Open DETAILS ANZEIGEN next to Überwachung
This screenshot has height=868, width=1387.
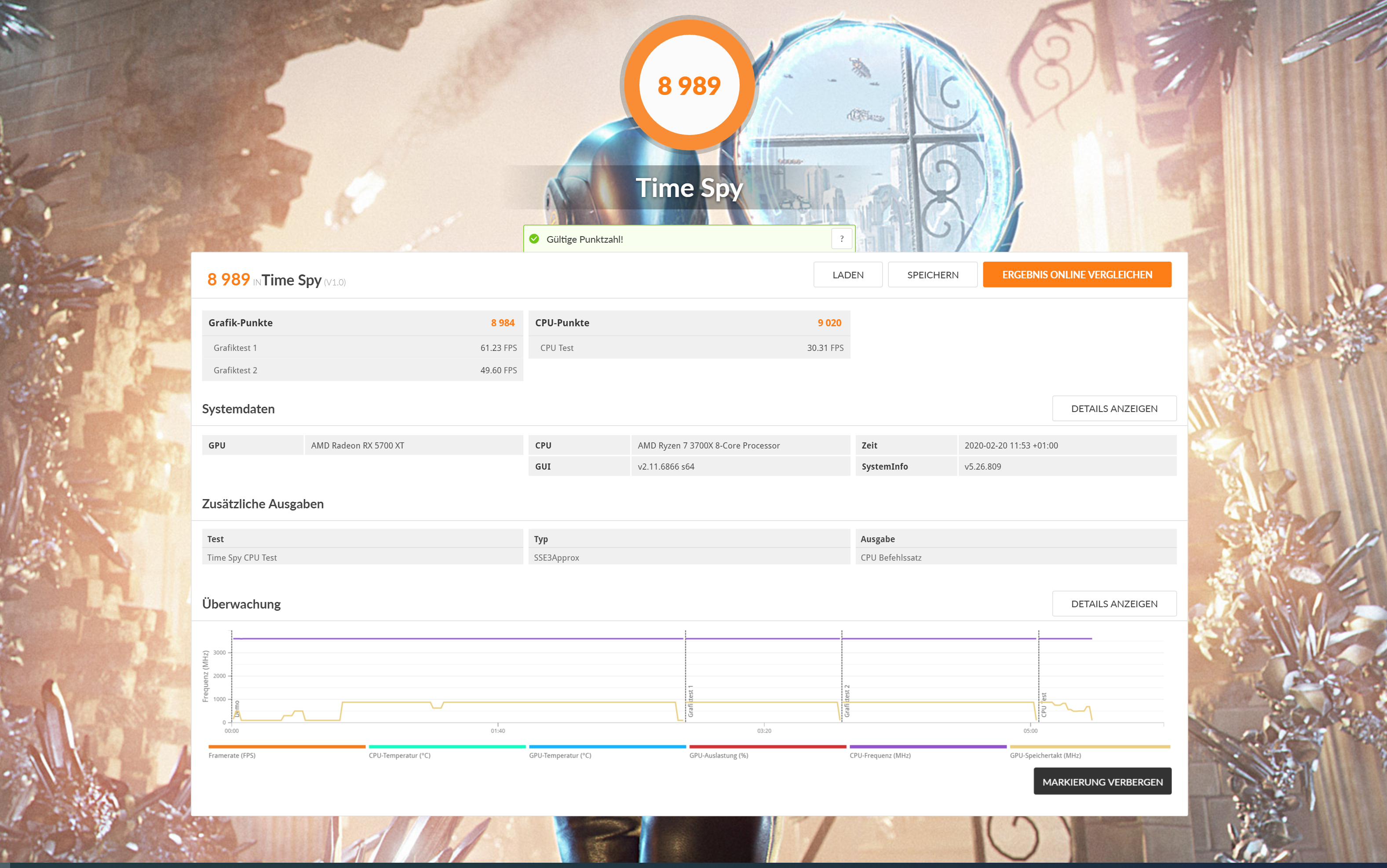coord(1114,603)
